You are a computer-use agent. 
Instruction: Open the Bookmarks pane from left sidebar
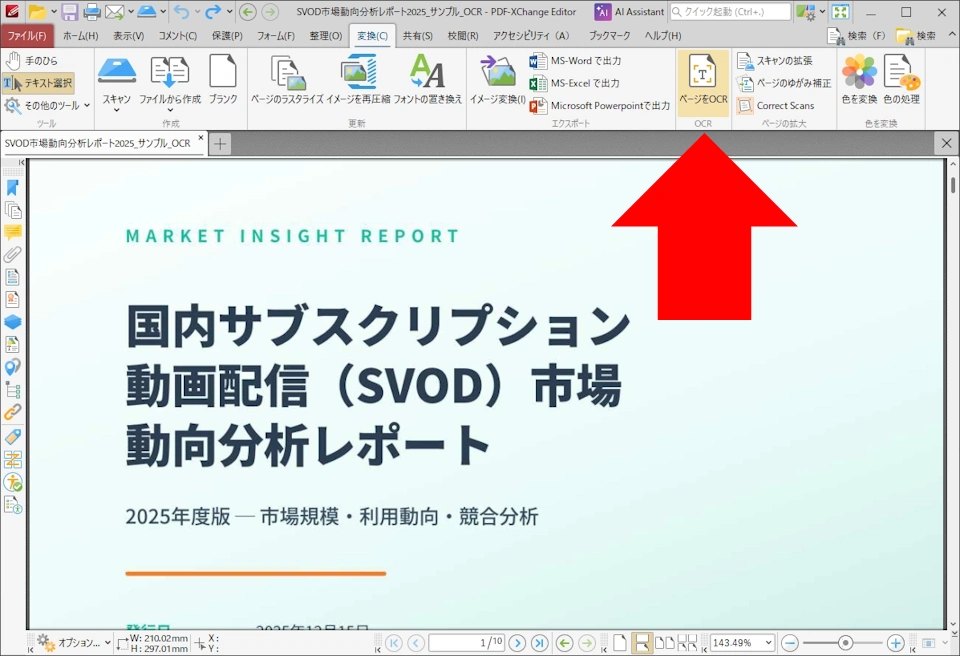click(12, 187)
